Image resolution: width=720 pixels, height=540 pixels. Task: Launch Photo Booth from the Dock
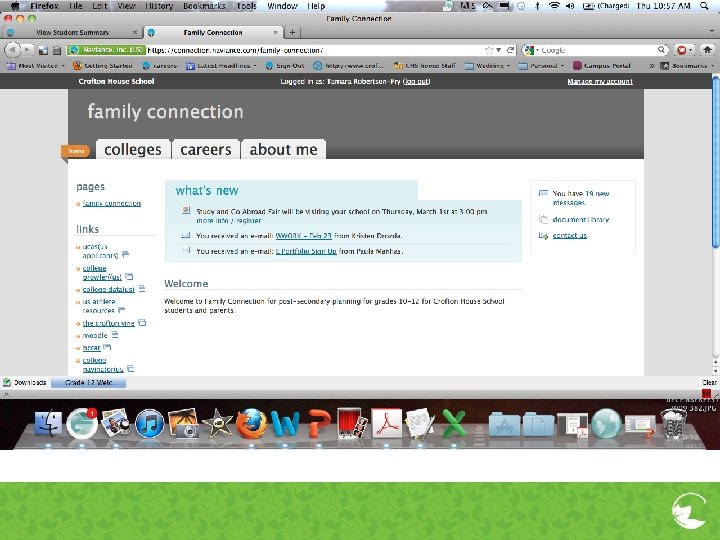tap(352, 423)
